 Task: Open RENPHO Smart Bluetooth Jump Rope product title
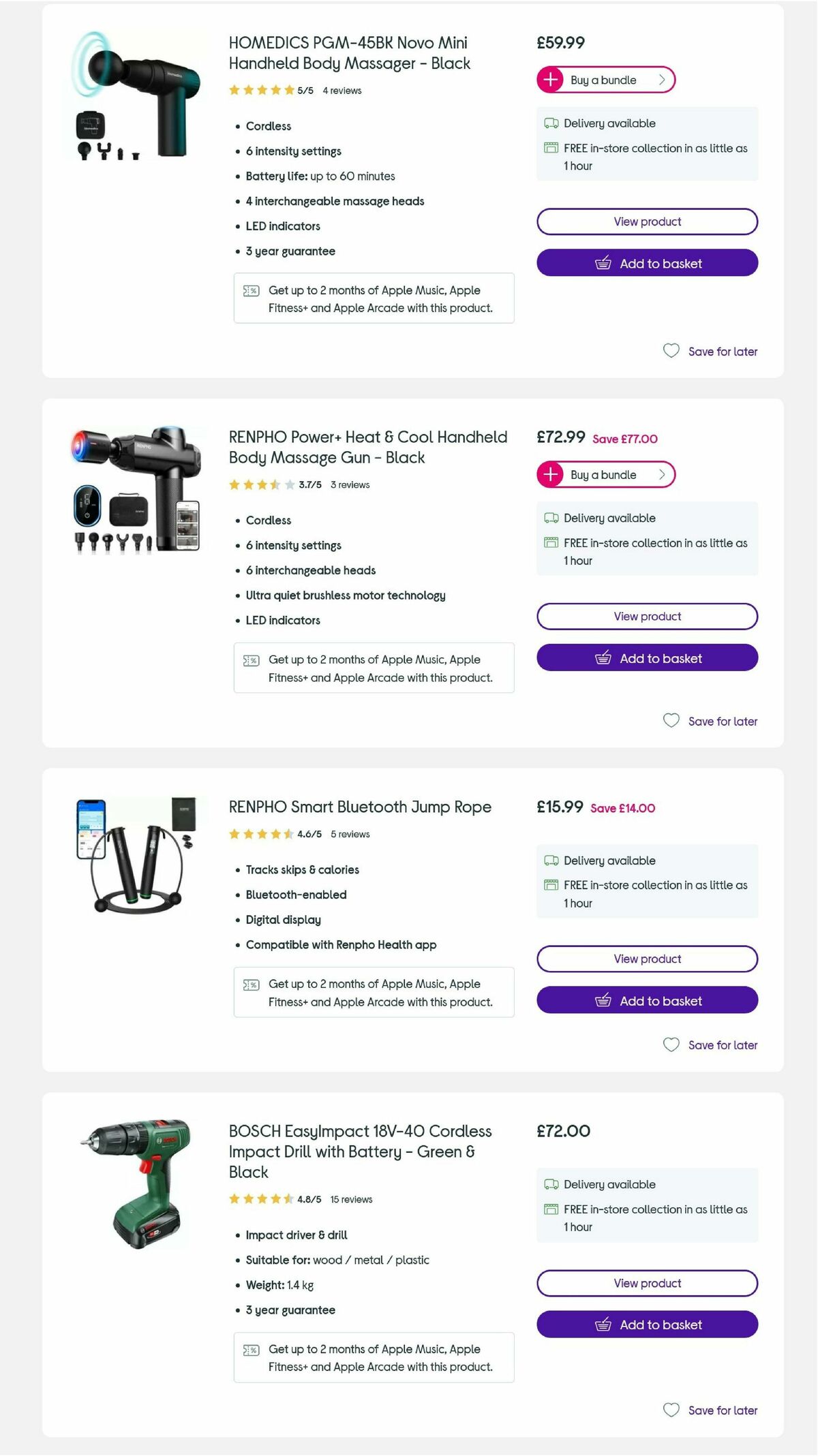pyautogui.click(x=359, y=807)
